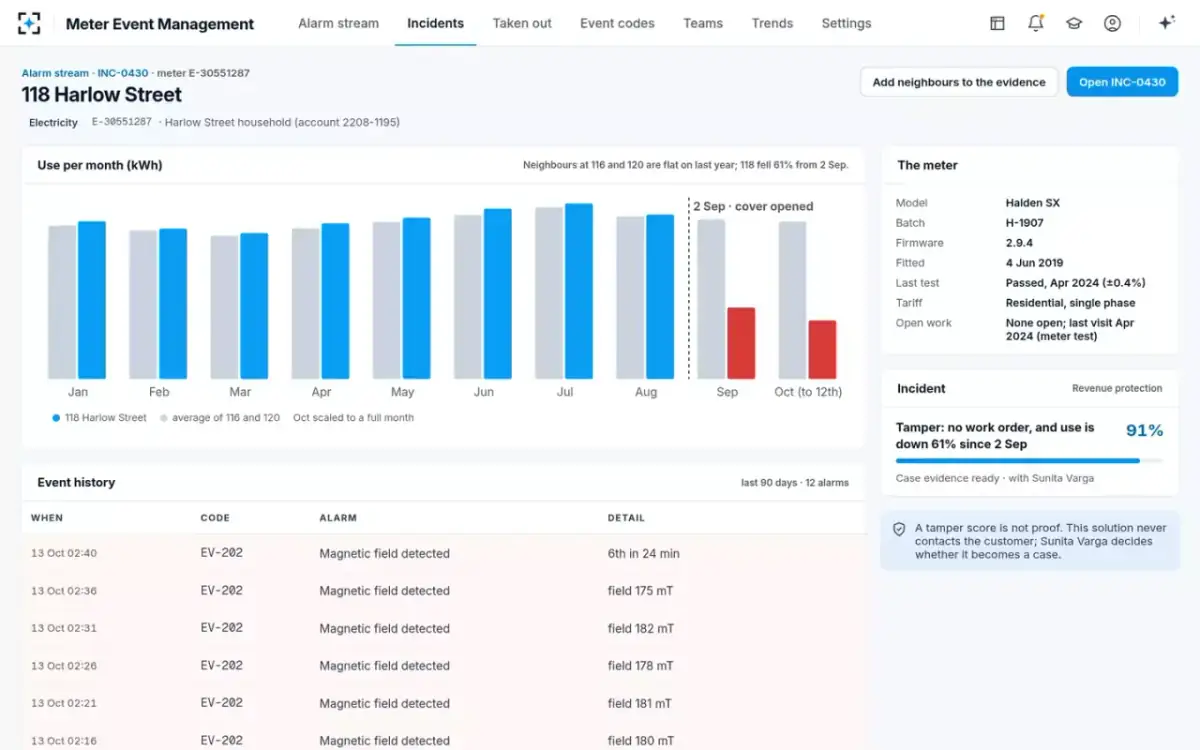The width and height of the screenshot is (1200, 750).
Task: Open the user profile icon
Action: pos(1112,23)
